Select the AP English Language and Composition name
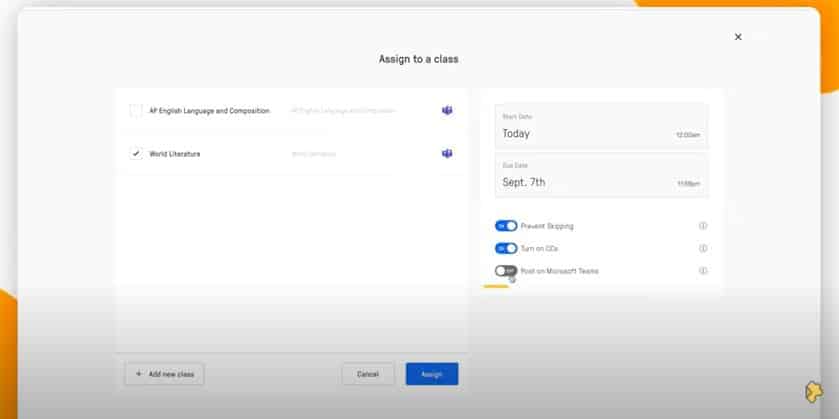Screen dimensions: 839x419 [209, 111]
